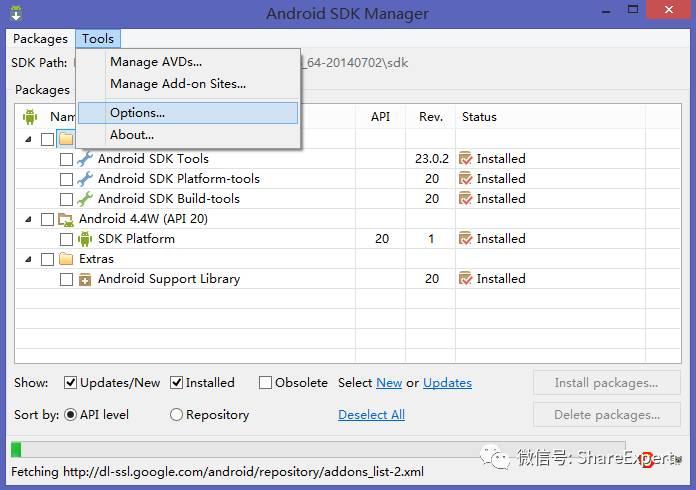Enable the Obsolete checkbox
Viewport: 696px width, 490px height.
point(266,382)
